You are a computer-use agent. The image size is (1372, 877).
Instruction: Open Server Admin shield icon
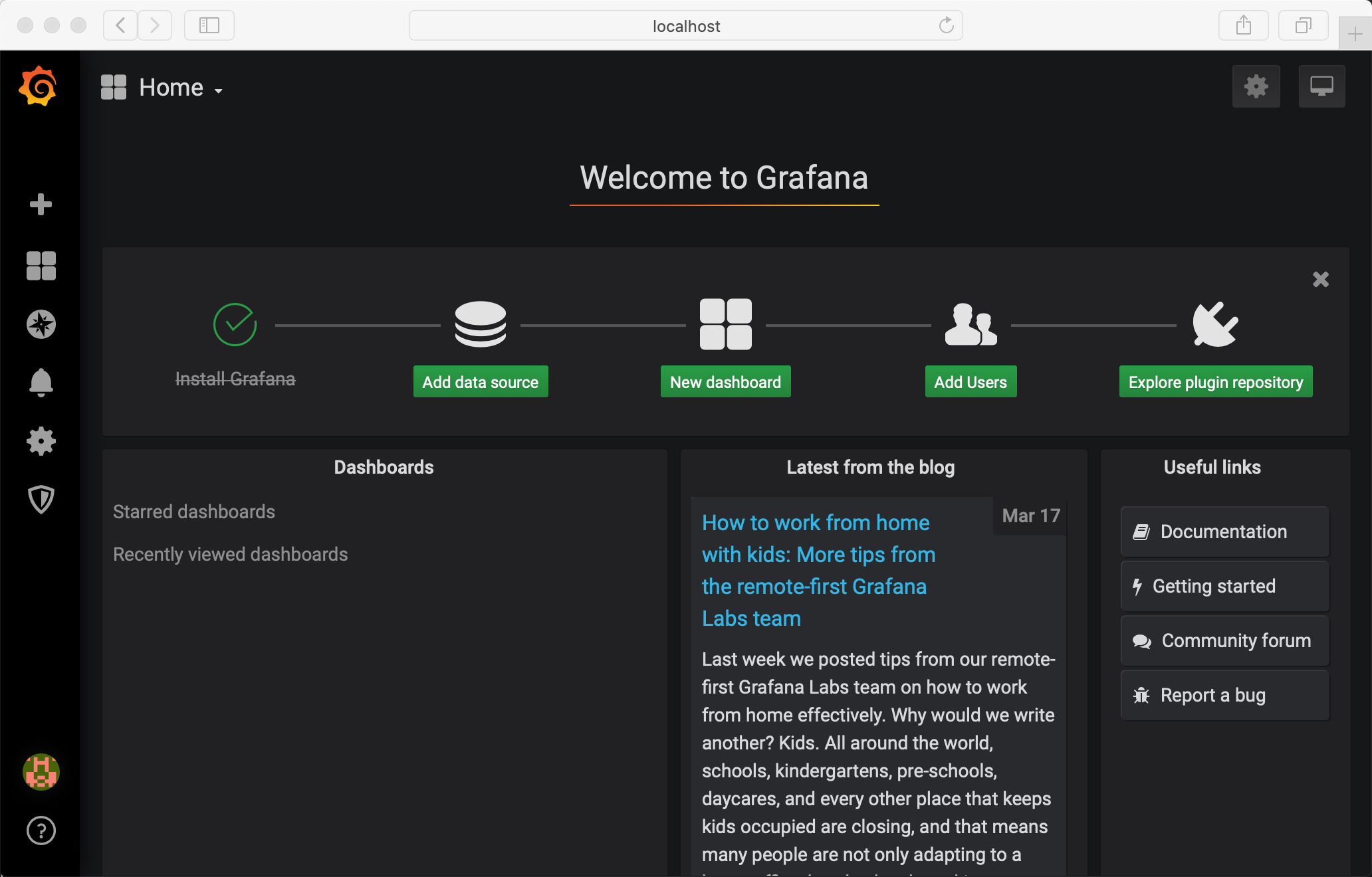pyautogui.click(x=41, y=500)
